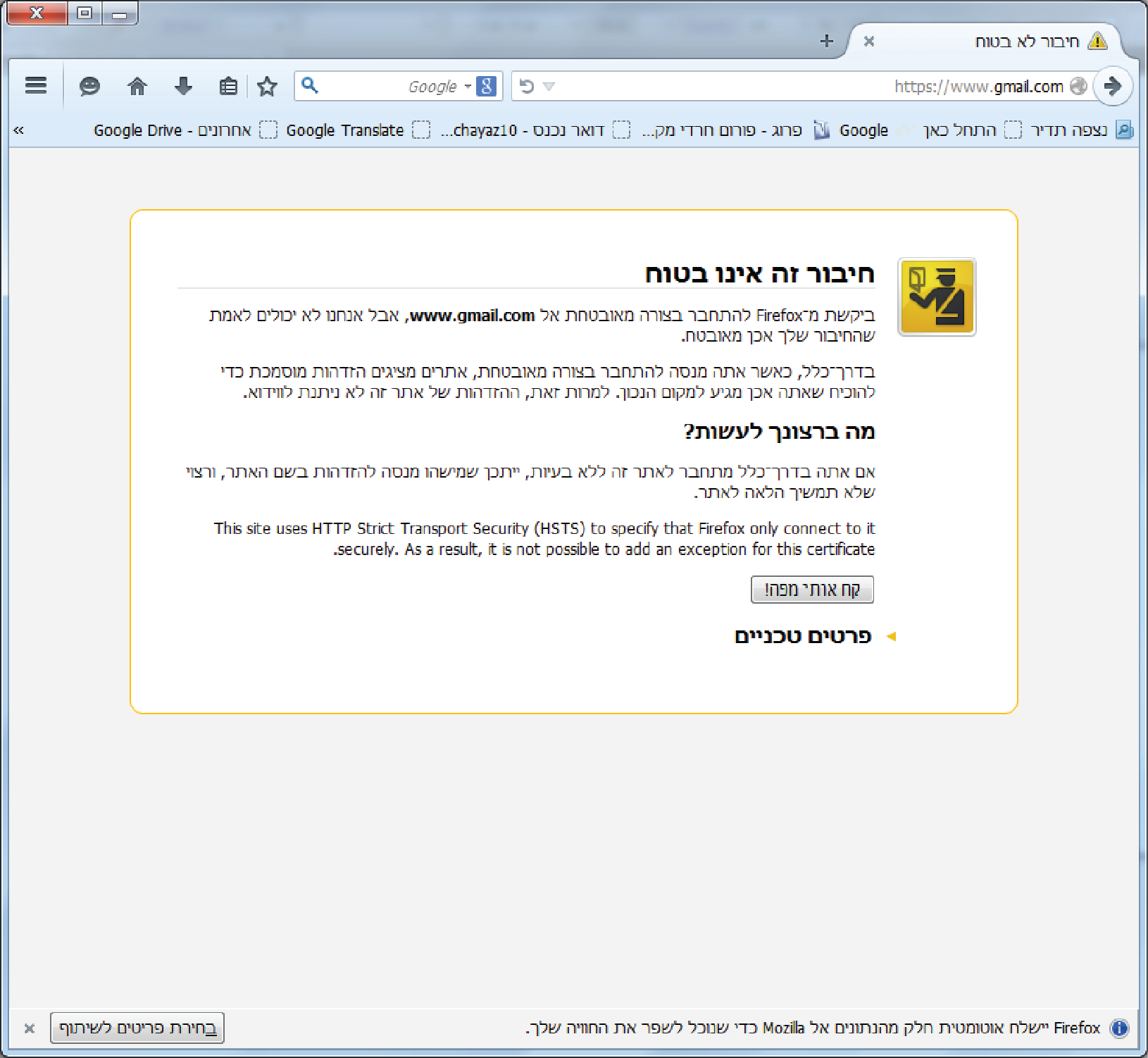
Task: Click the bold www.gmail.com text
Action: tap(471, 316)
